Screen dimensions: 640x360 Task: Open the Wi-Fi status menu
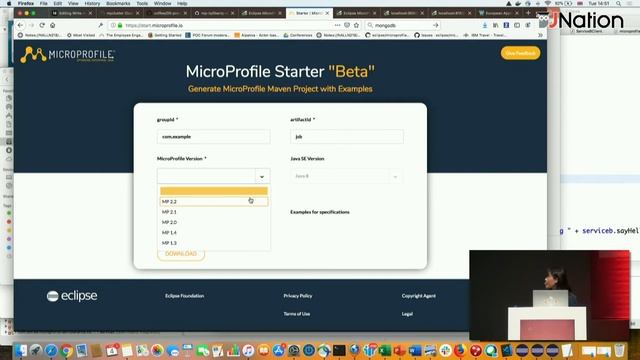(x=548, y=3)
